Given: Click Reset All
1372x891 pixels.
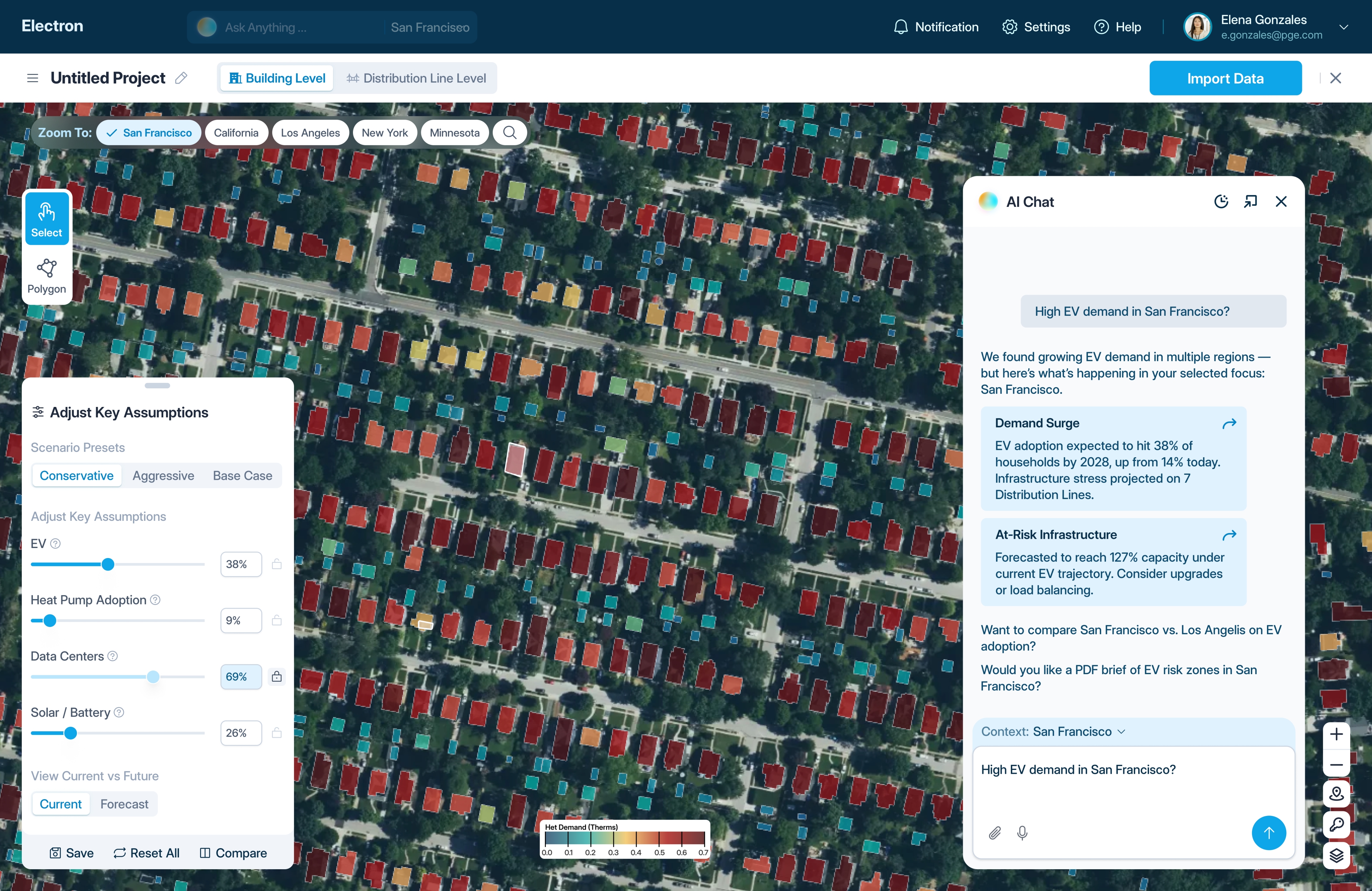Looking at the screenshot, I should 146,853.
